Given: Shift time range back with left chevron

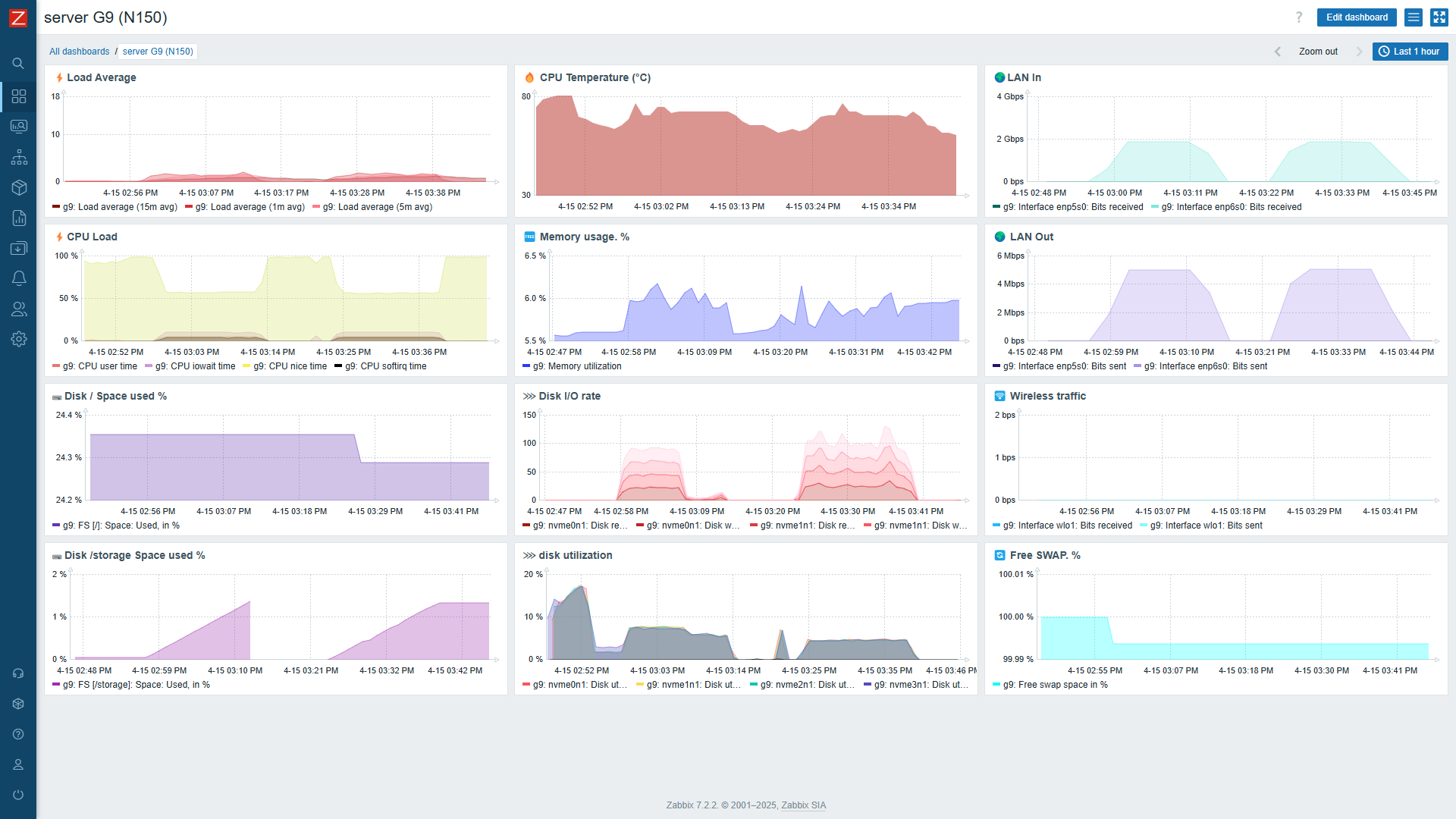Looking at the screenshot, I should 1277,52.
